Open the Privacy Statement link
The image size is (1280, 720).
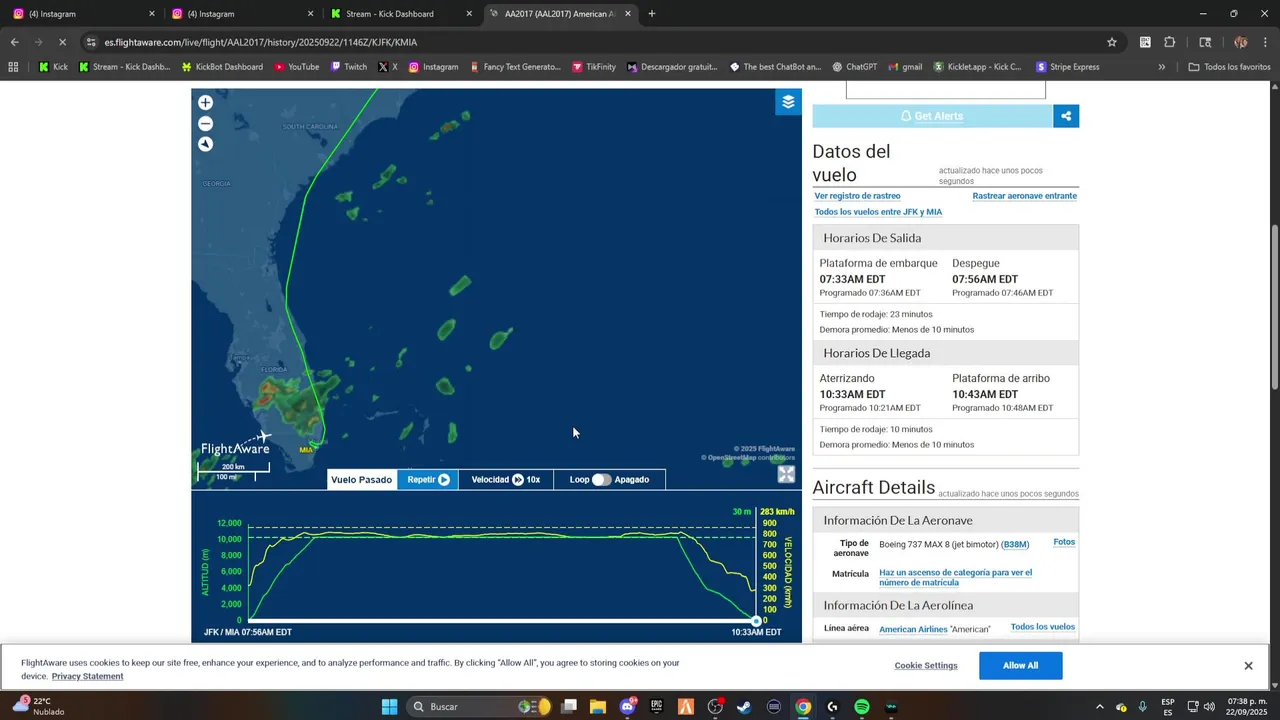[87, 677]
